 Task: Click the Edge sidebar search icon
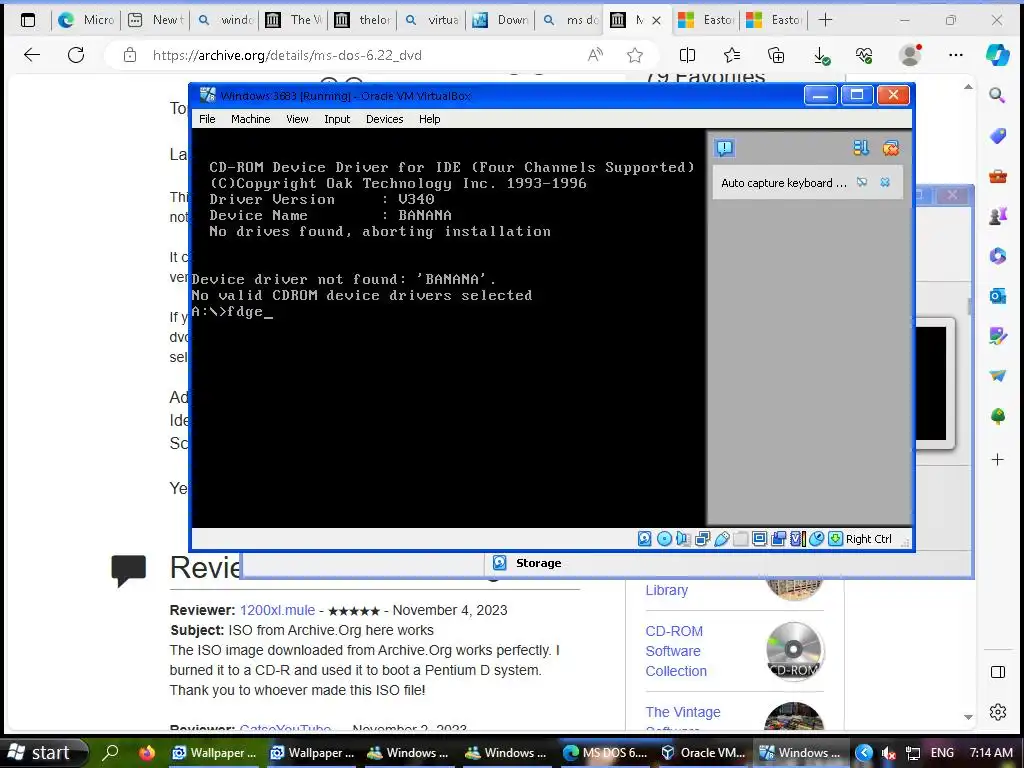997,95
